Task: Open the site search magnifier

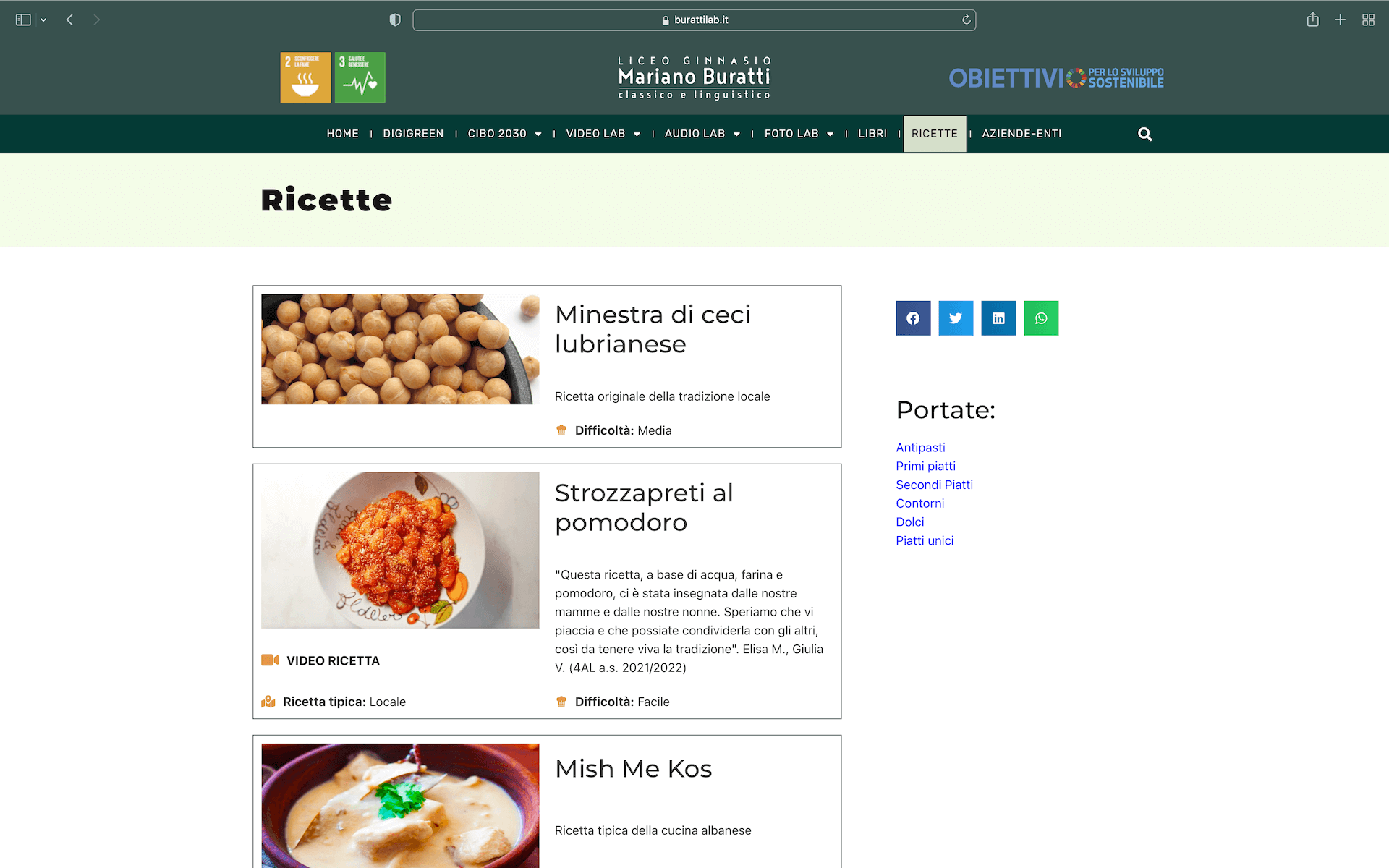Action: click(x=1144, y=134)
